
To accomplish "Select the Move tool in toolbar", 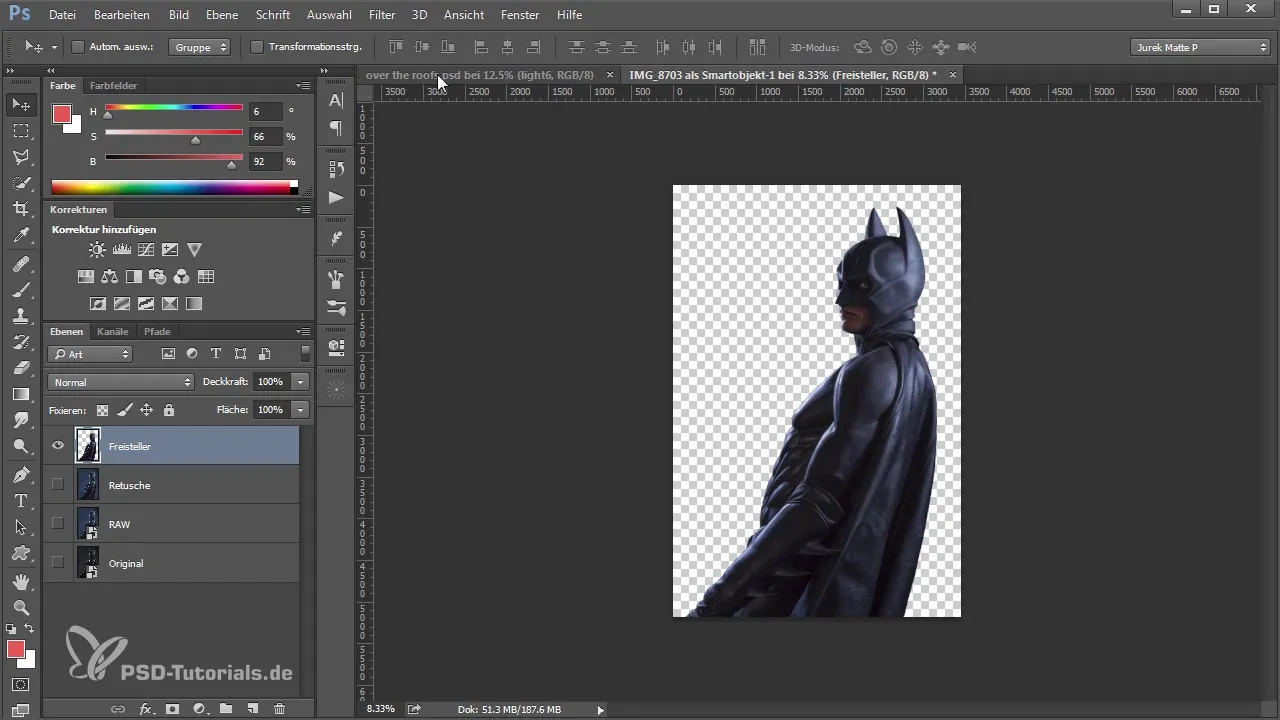I will 21,104.
